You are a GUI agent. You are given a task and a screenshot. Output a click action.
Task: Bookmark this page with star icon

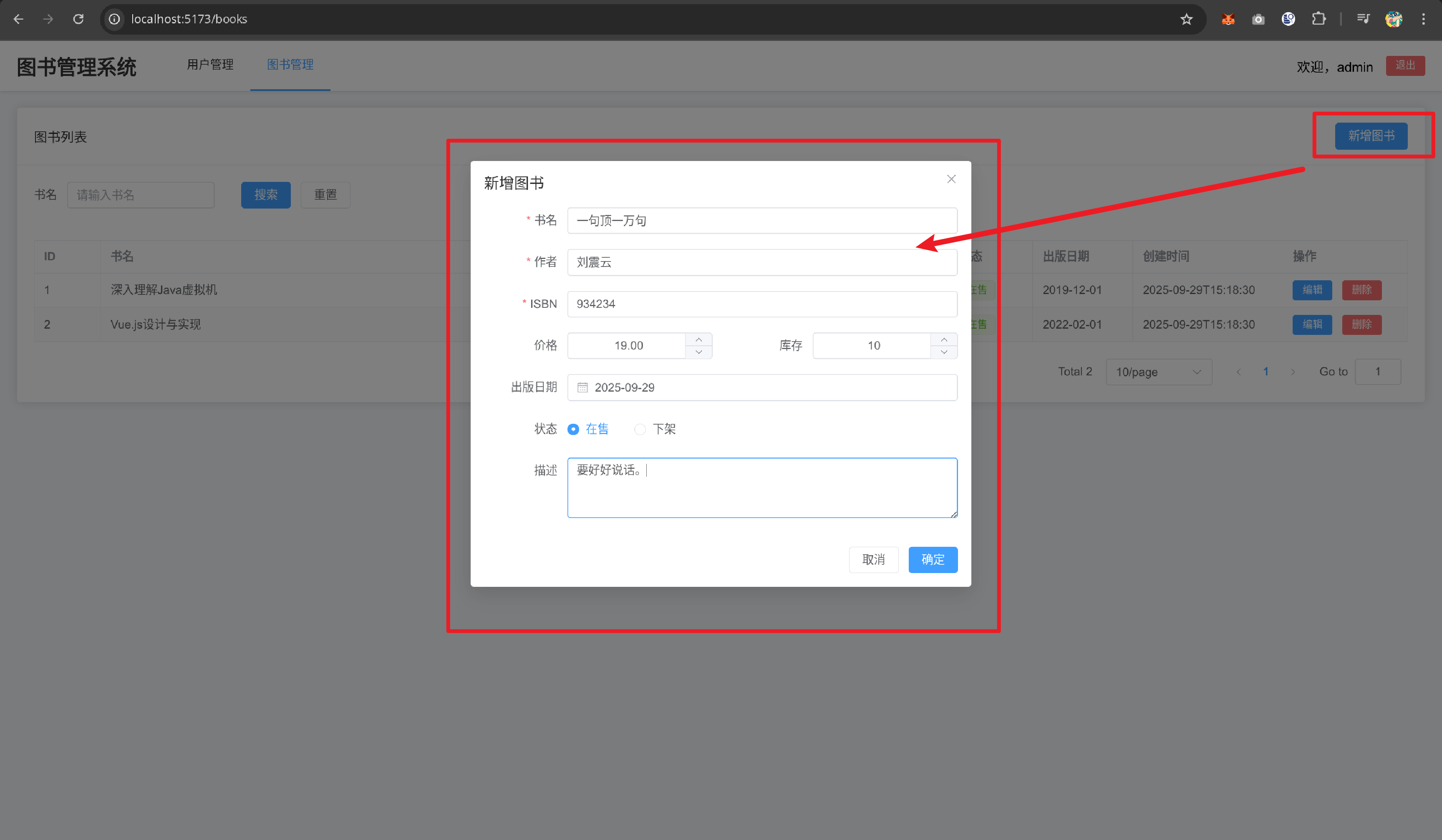tap(1186, 19)
